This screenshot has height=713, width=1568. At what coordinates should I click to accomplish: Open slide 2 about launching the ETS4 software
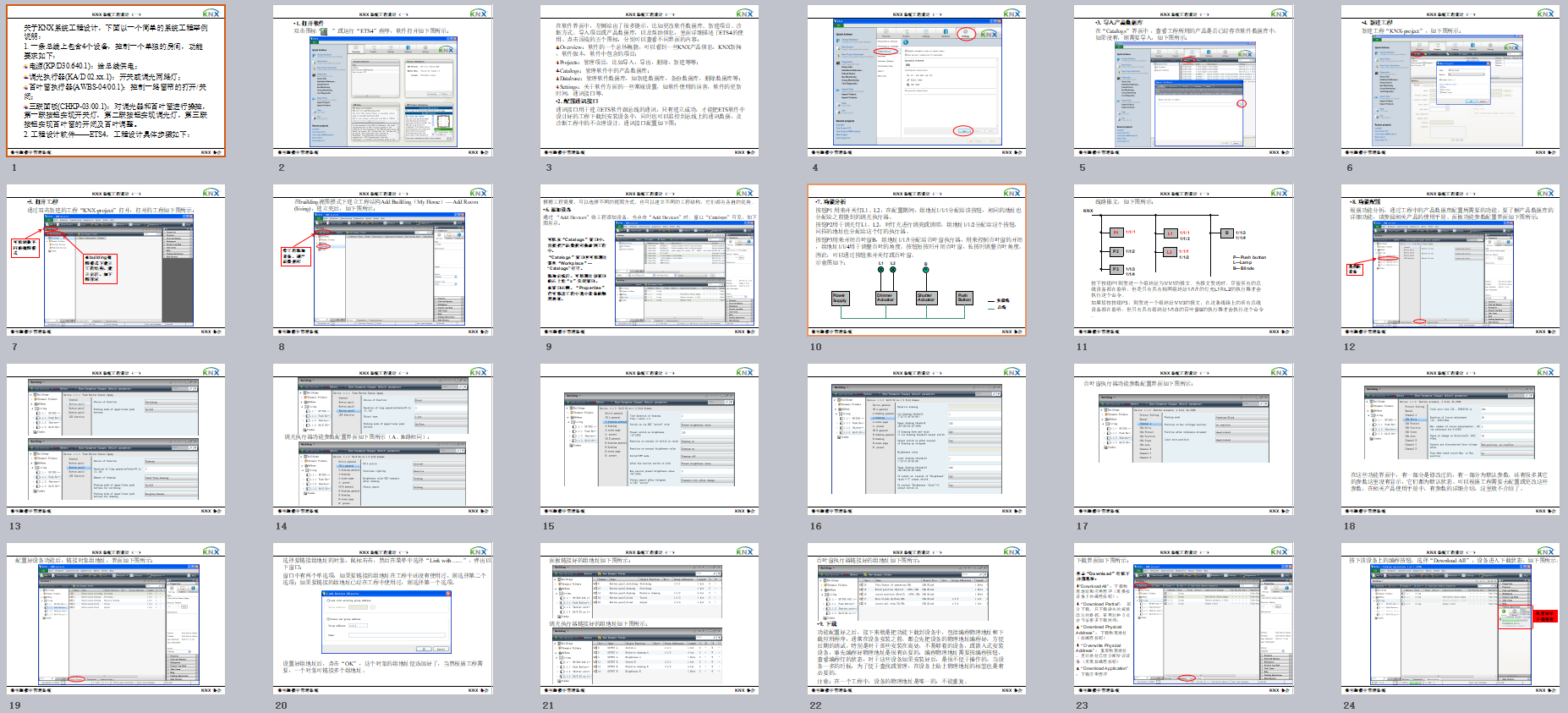click(x=382, y=81)
